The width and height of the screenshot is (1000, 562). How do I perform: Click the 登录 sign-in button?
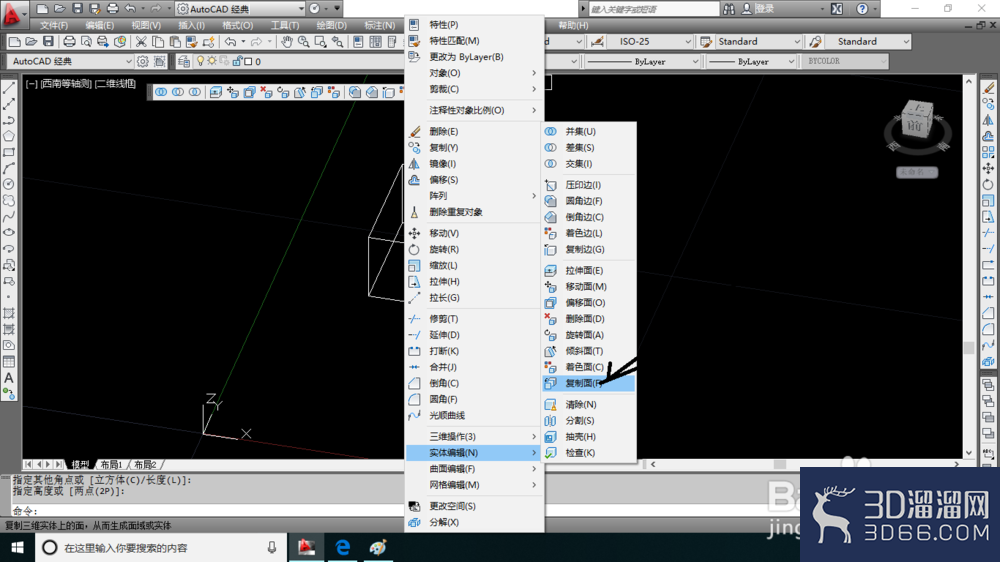[765, 9]
